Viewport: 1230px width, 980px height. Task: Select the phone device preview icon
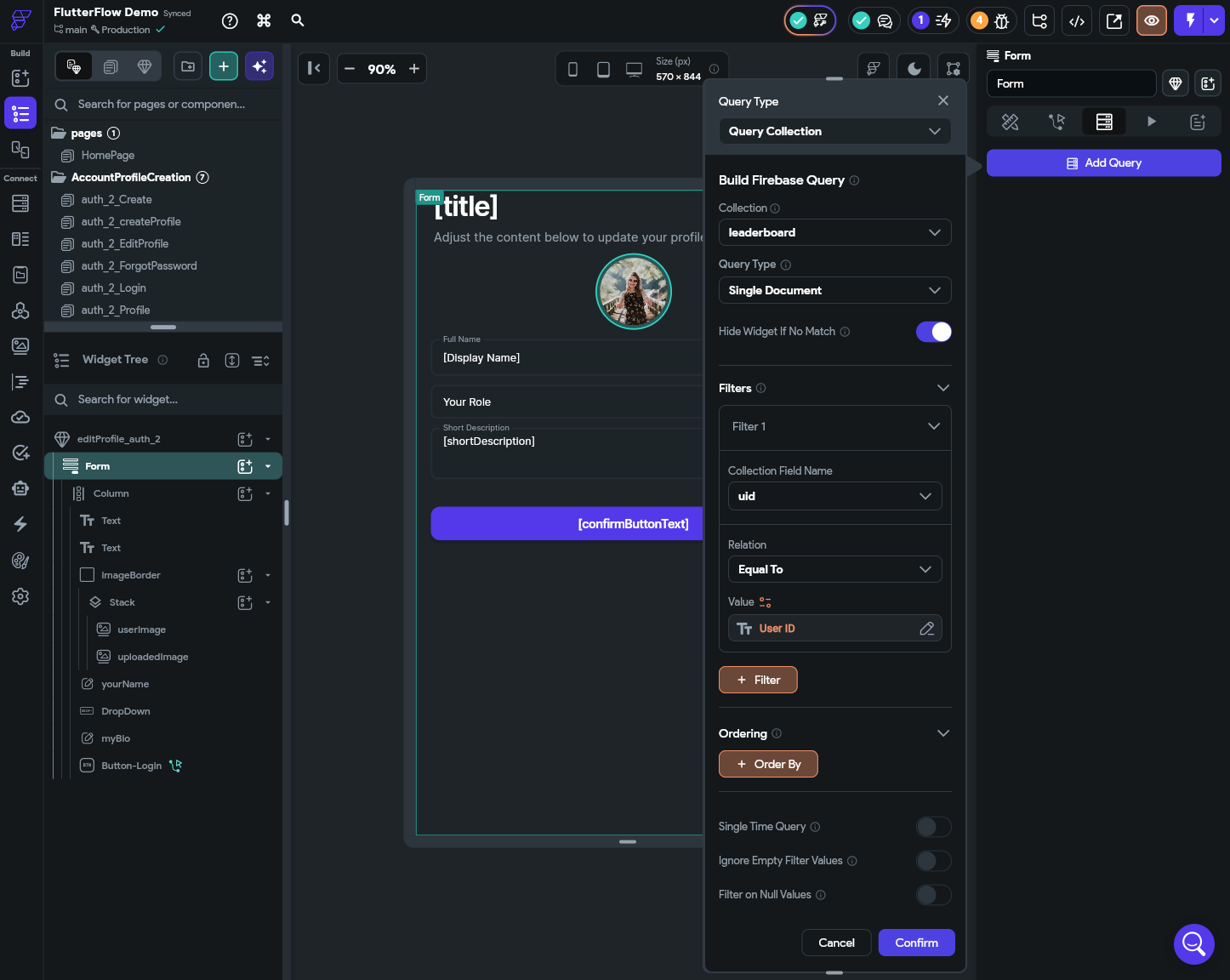572,70
